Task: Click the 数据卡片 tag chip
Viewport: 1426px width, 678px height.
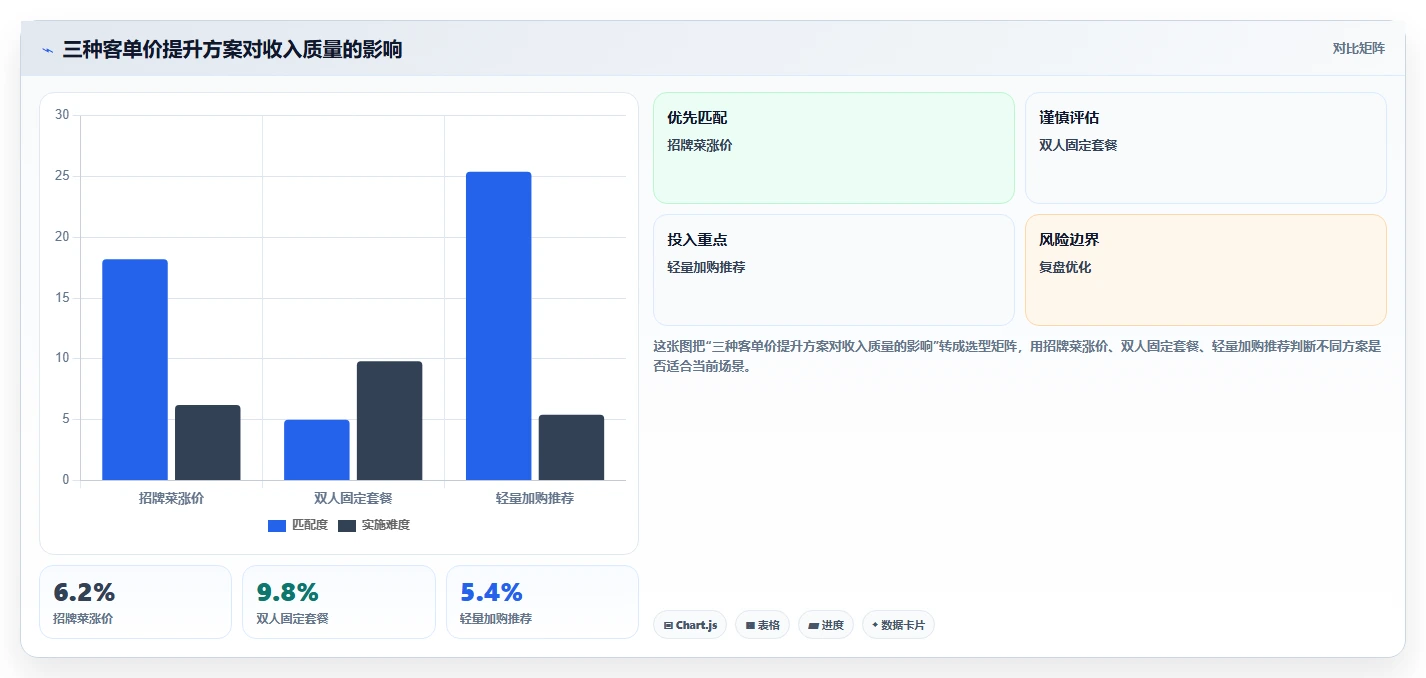Action: tap(898, 625)
